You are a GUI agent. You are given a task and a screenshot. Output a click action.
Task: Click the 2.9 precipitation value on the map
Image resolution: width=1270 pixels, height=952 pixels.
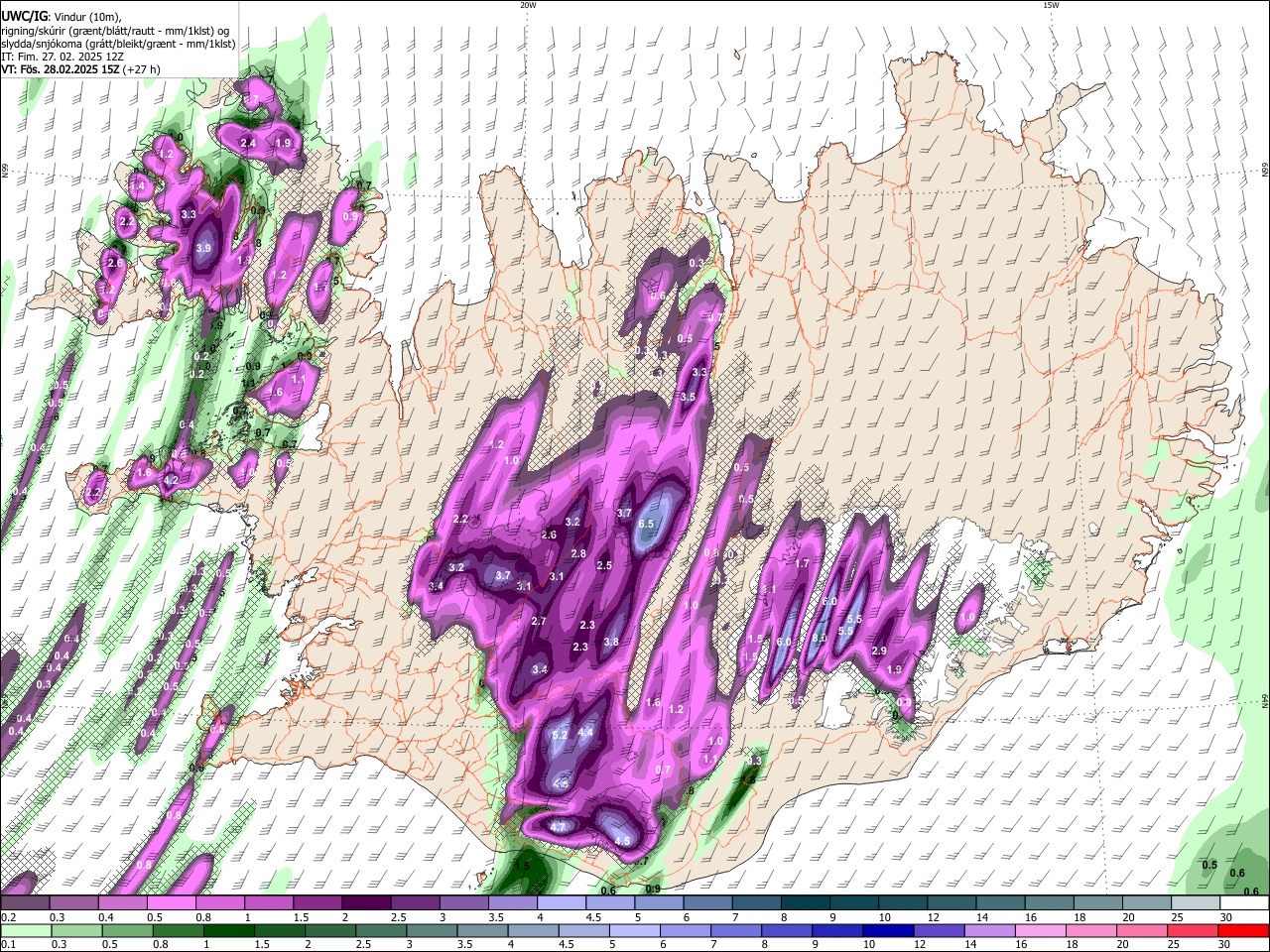pos(878,651)
